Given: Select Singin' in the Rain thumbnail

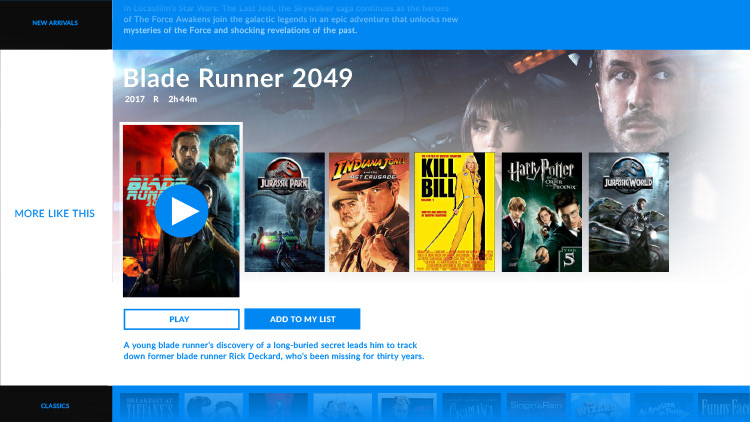Looking at the screenshot, I should tap(536, 408).
